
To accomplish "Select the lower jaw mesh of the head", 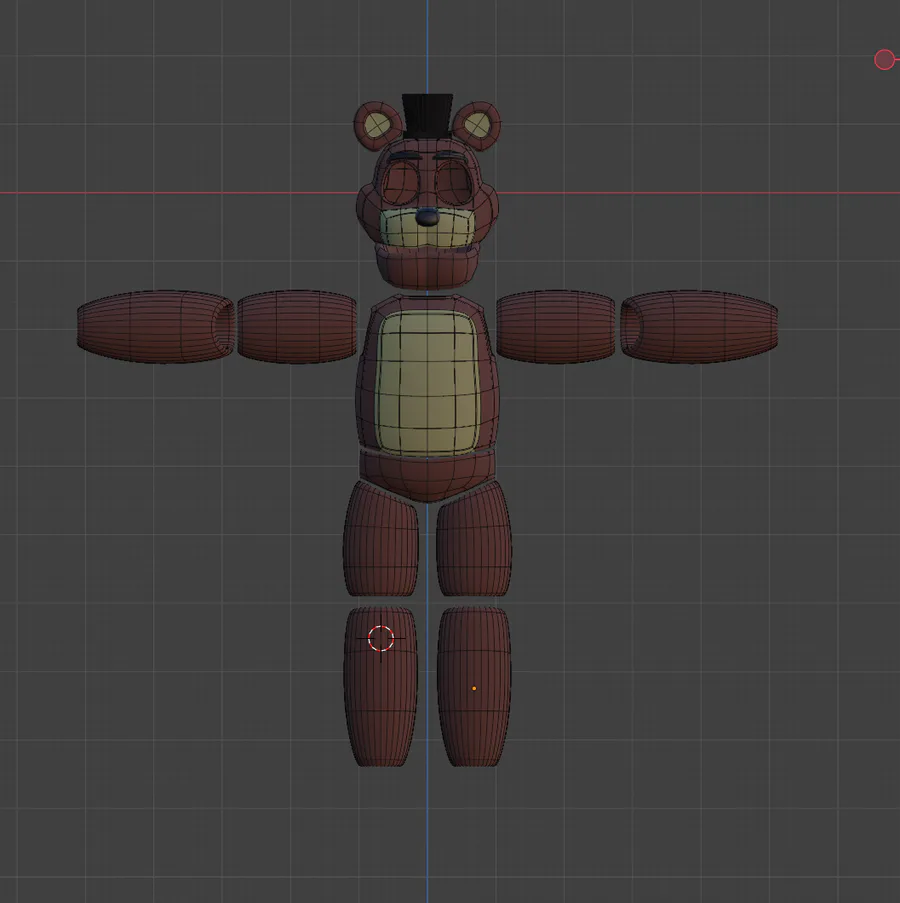I will (x=427, y=268).
